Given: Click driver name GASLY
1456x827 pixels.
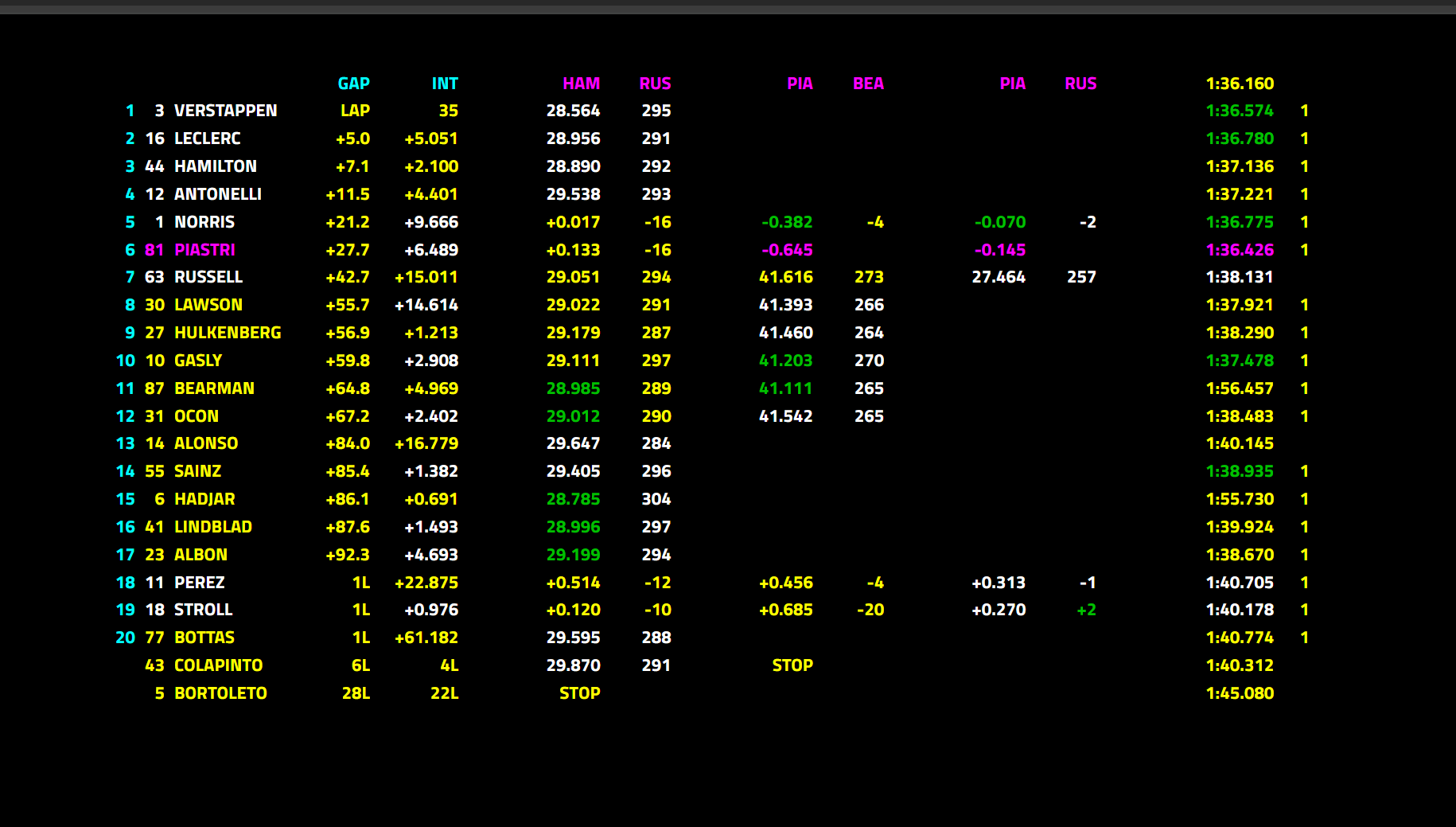Looking at the screenshot, I should click(x=198, y=361).
